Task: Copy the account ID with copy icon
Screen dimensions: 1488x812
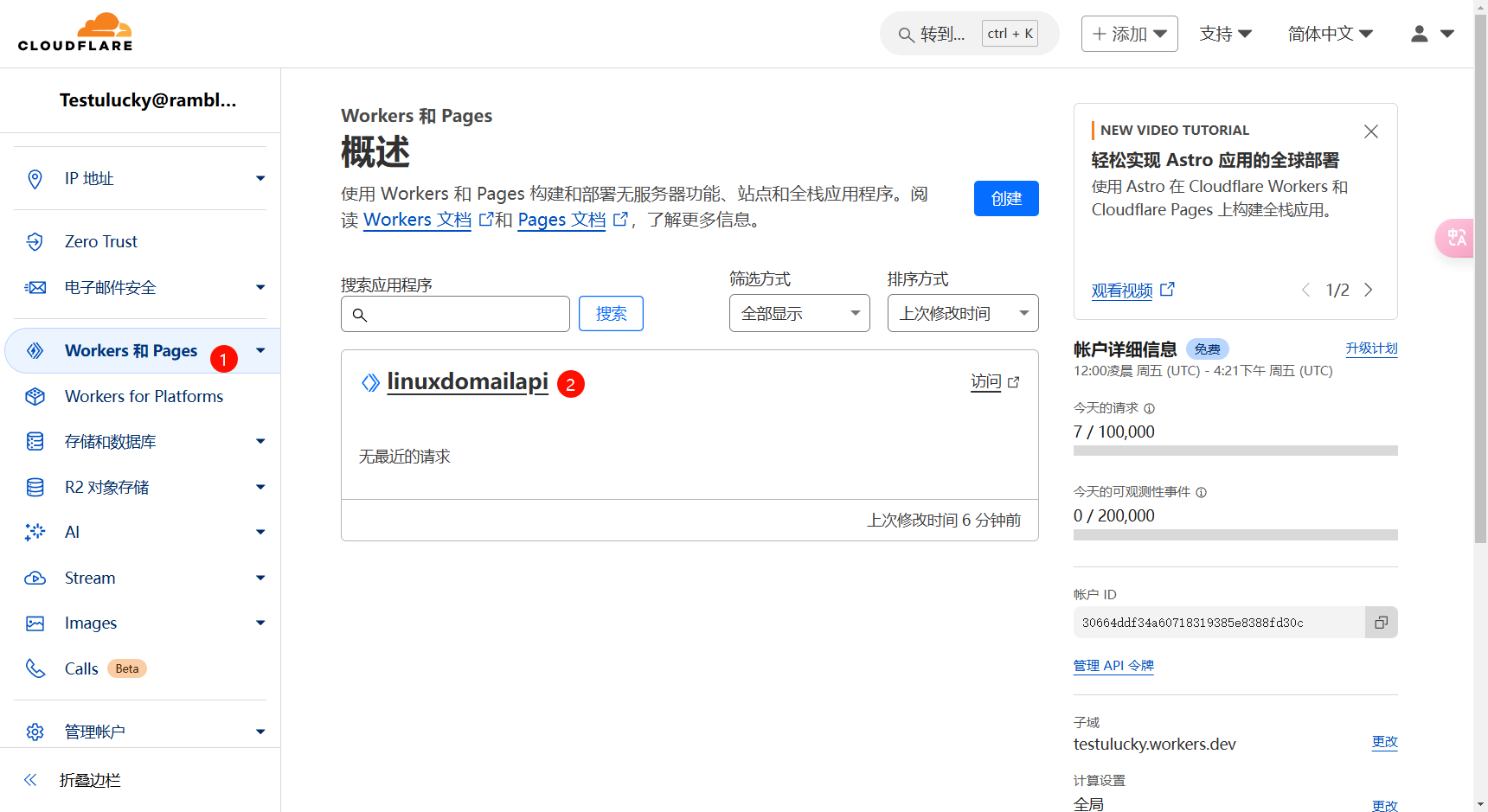Action: (x=1382, y=622)
